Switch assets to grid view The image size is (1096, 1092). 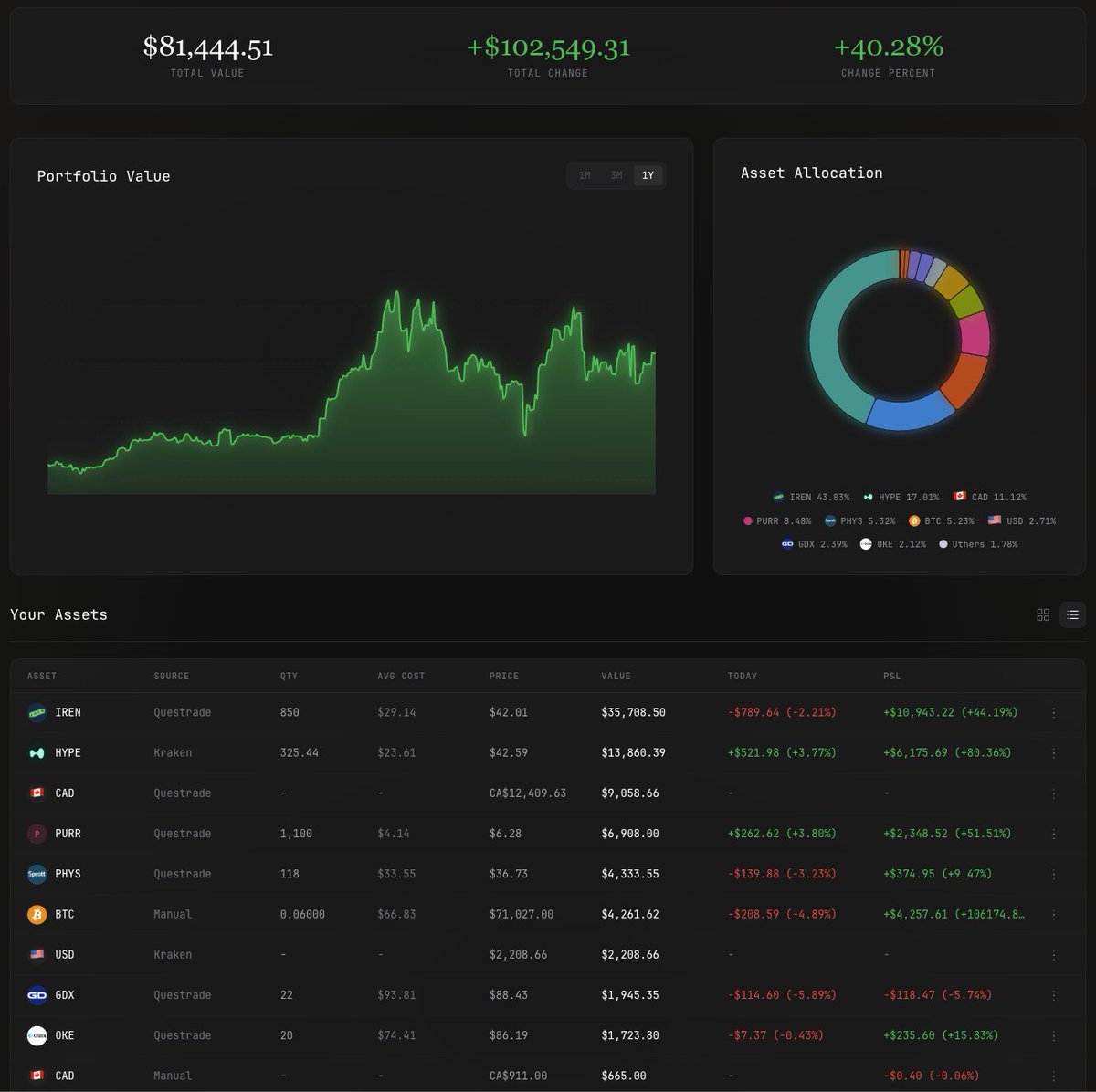click(1043, 615)
